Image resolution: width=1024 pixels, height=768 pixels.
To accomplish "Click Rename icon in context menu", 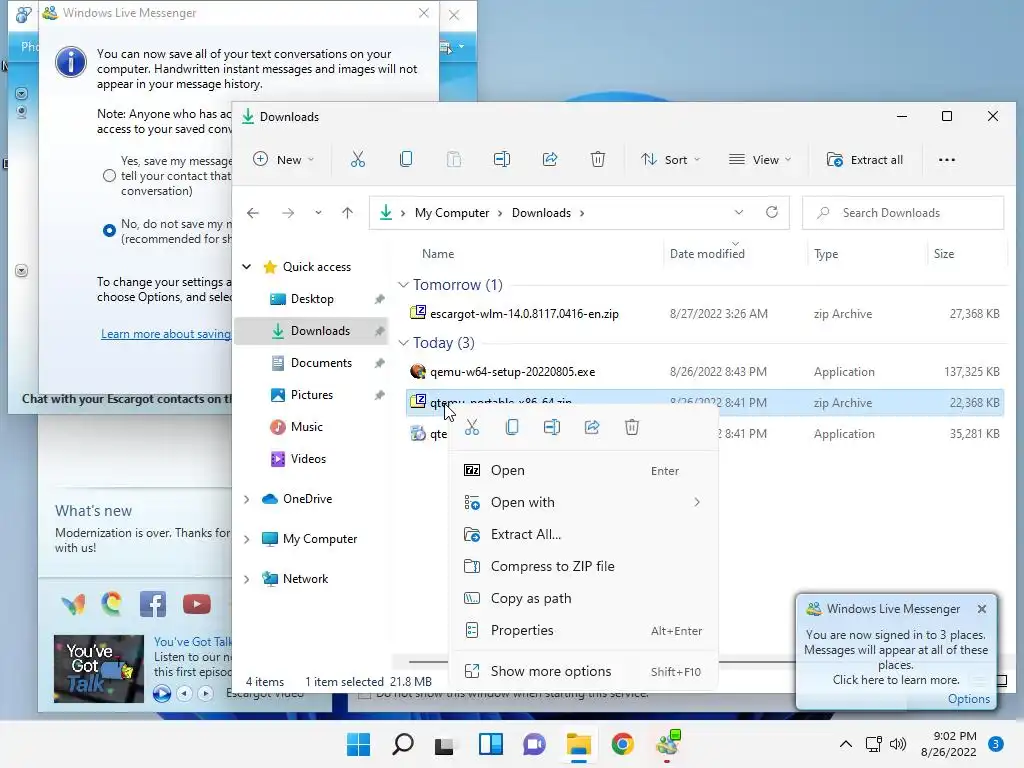I will pos(552,427).
